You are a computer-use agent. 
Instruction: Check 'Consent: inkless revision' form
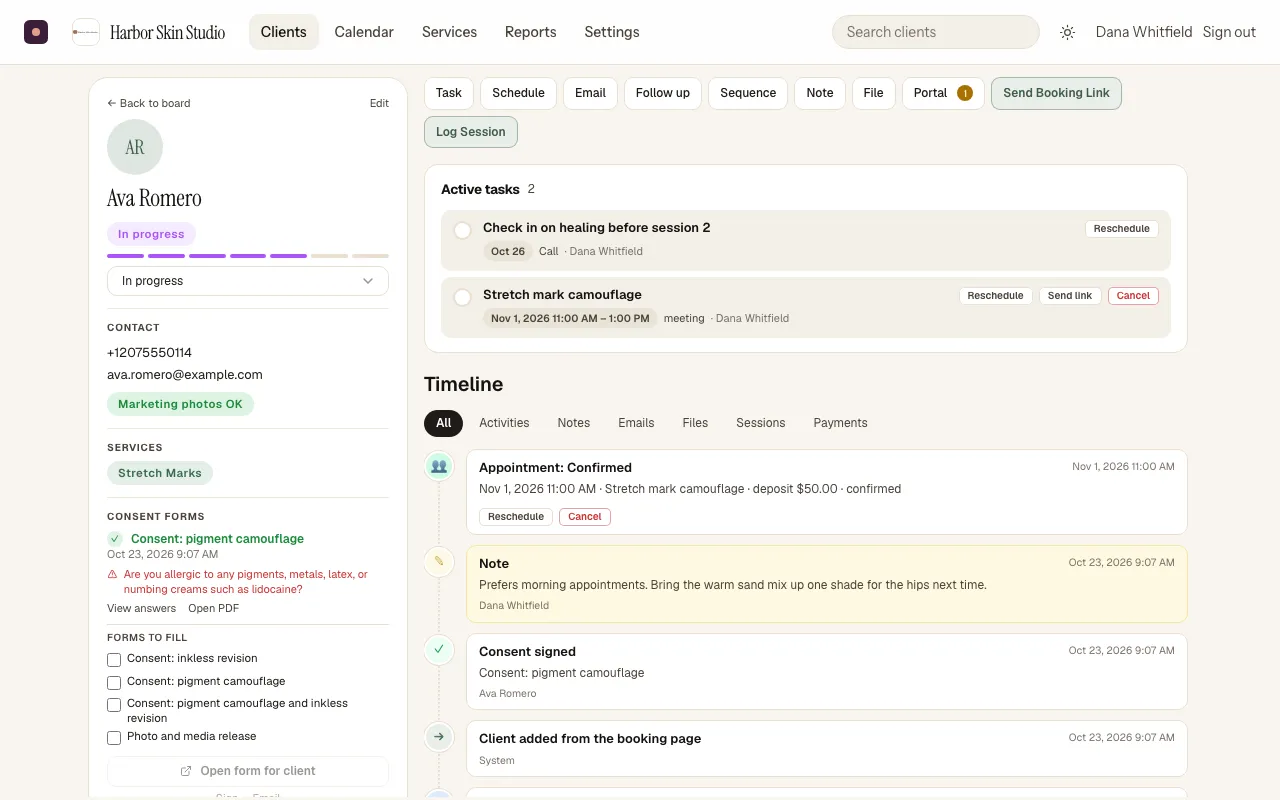click(114, 660)
